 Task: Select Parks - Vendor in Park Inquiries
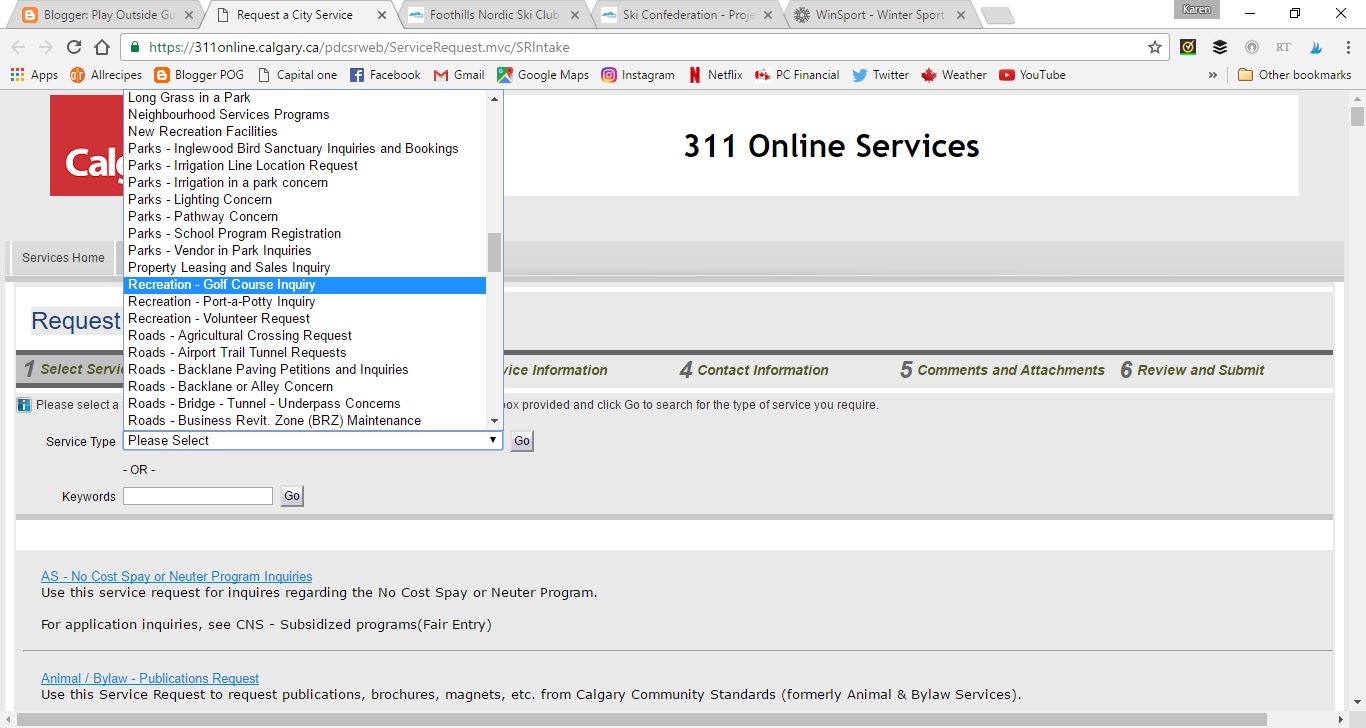pyautogui.click(x=305, y=251)
